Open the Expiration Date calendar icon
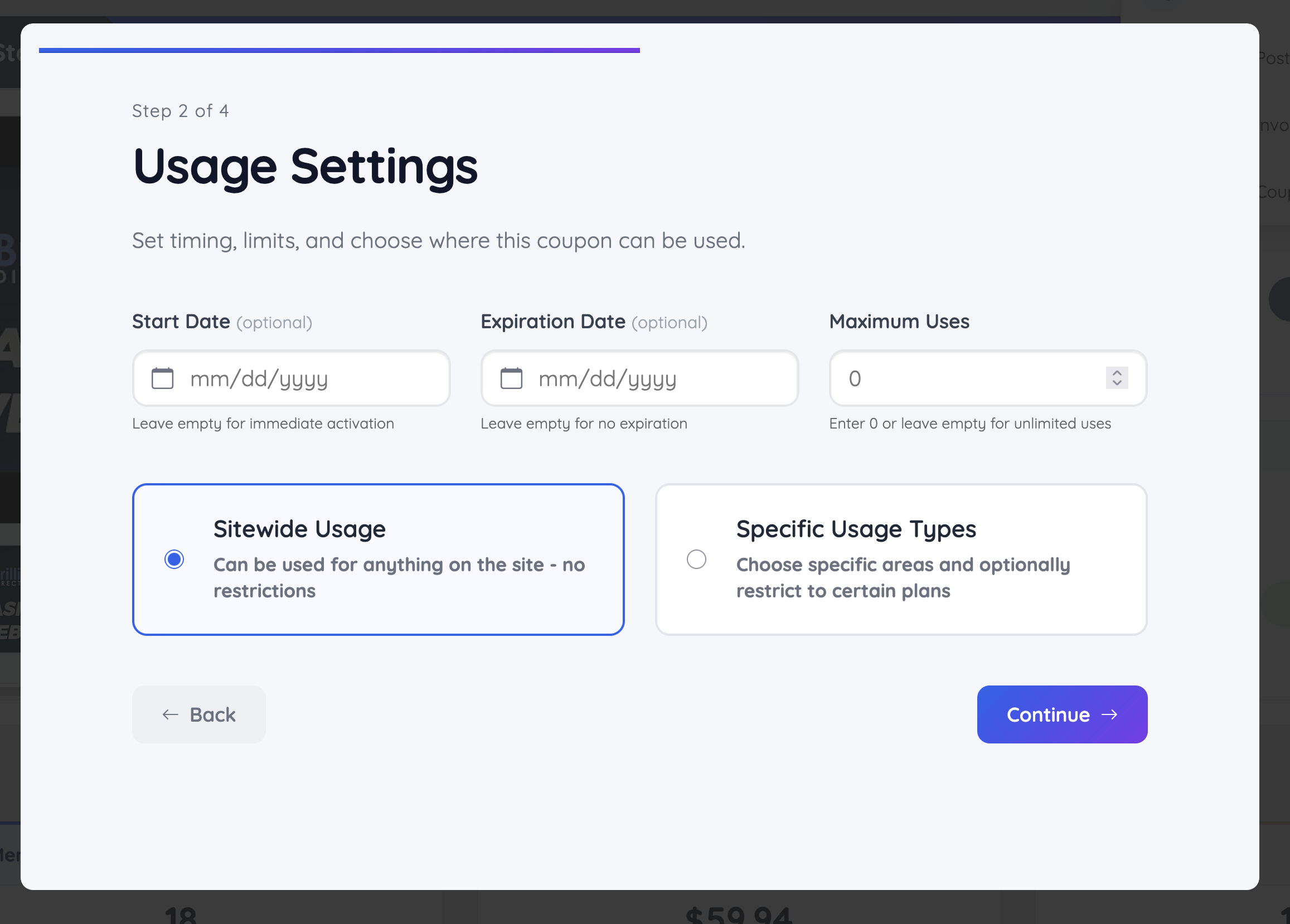Image resolution: width=1290 pixels, height=924 pixels. [511, 378]
